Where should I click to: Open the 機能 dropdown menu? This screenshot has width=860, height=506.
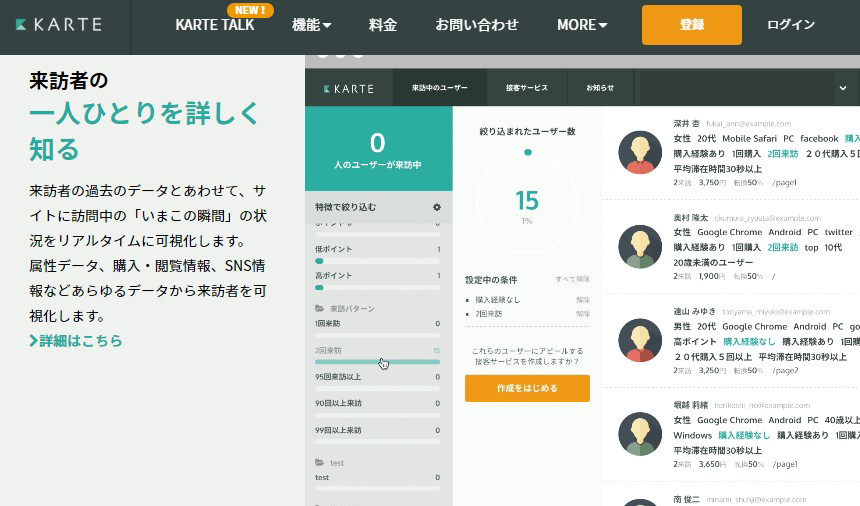311,25
